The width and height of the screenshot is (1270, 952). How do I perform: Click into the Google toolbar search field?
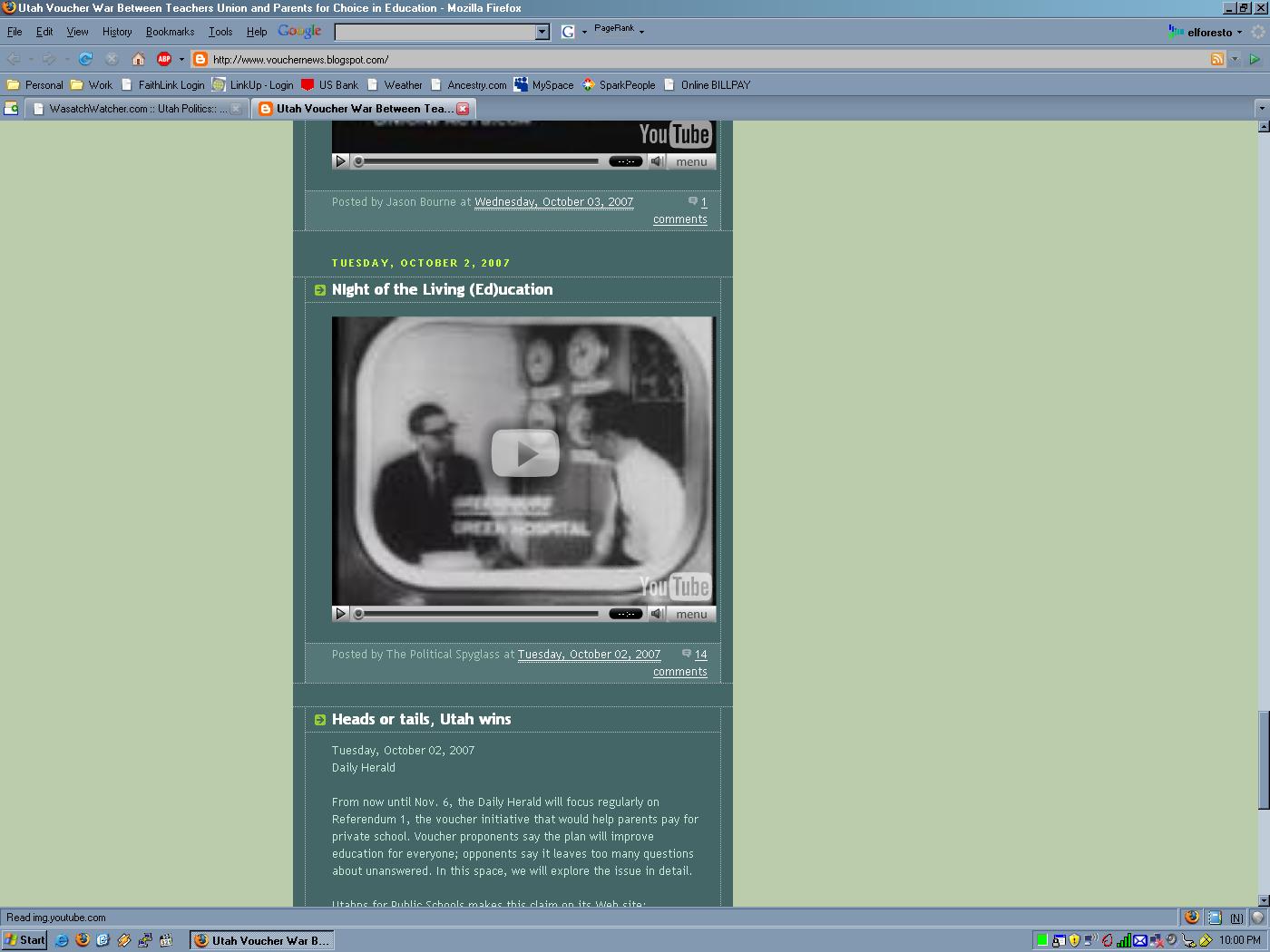[x=435, y=32]
